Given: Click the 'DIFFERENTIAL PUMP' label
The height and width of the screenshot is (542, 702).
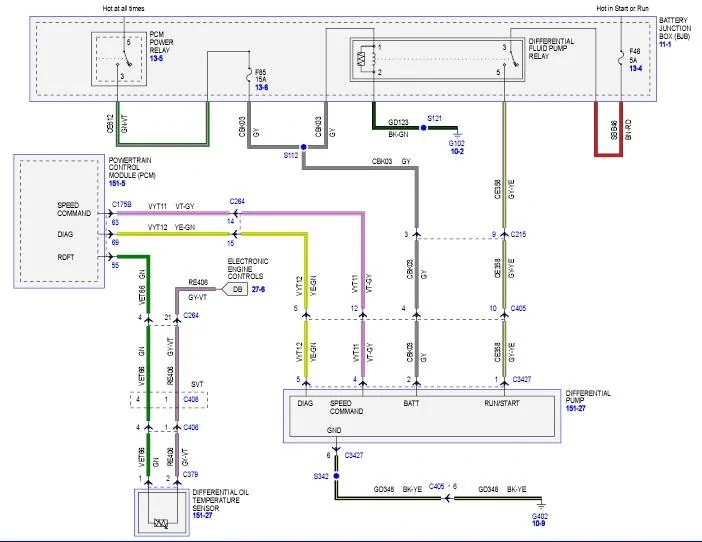Looking at the screenshot, I should pyautogui.click(x=588, y=397).
